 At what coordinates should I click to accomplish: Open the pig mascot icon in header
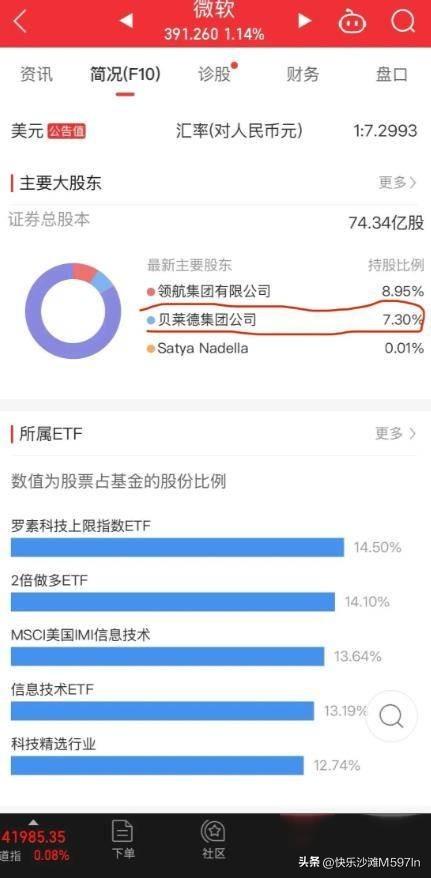[352, 22]
